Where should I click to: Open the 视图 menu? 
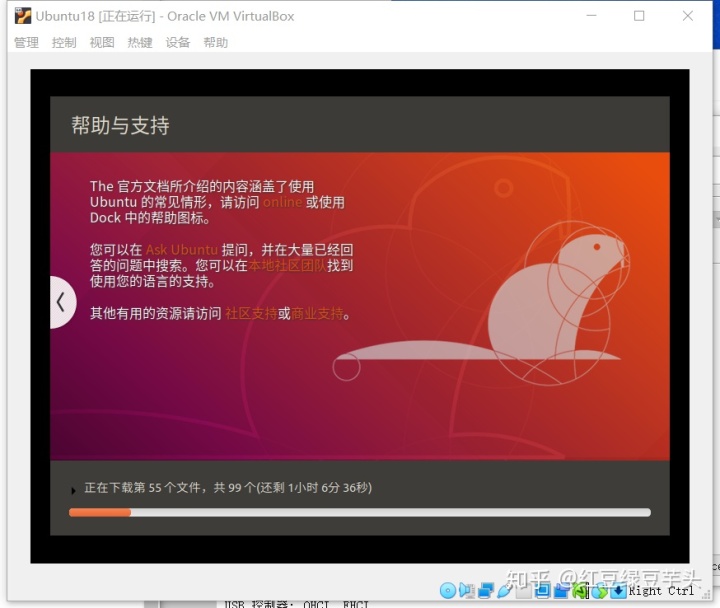coord(102,43)
